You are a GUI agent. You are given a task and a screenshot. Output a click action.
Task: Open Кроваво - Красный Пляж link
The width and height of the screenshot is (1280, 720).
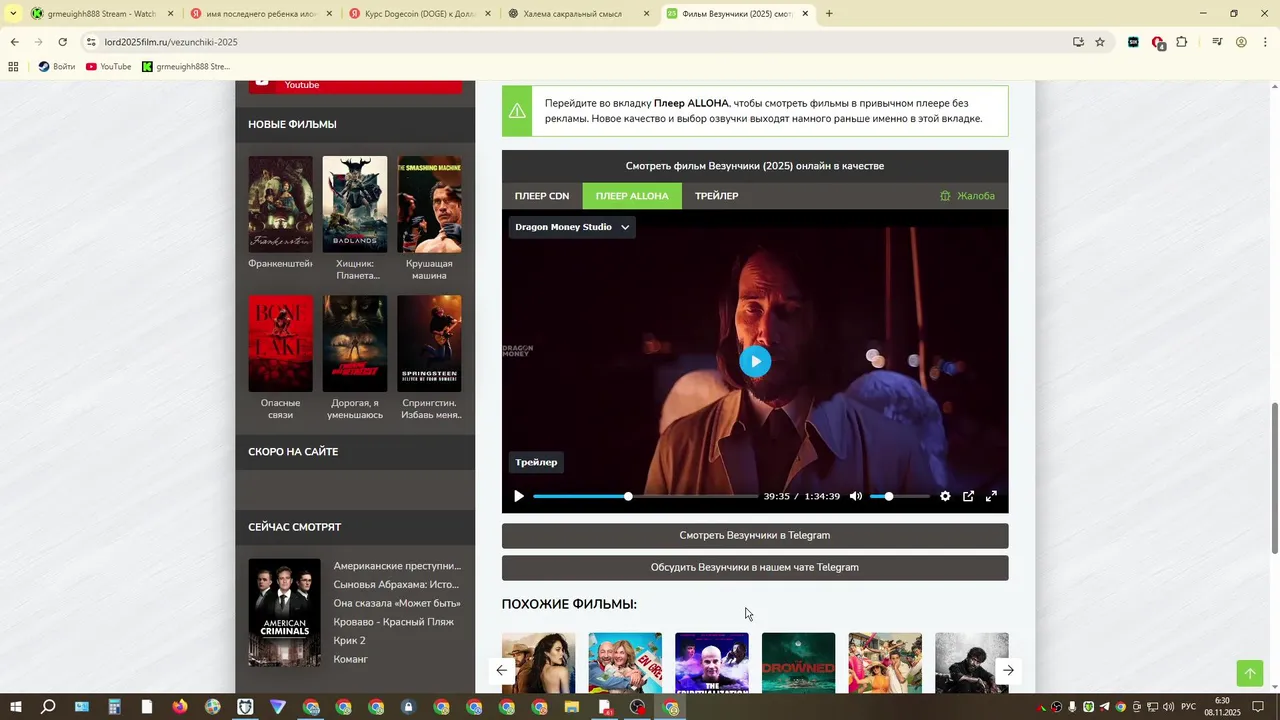[x=393, y=622]
